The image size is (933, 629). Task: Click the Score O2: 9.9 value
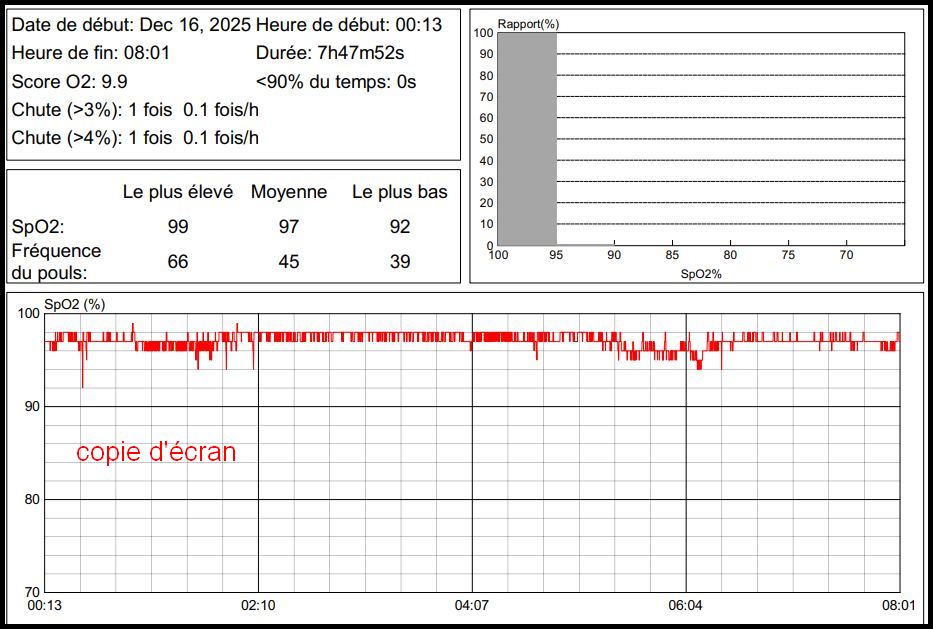69,82
